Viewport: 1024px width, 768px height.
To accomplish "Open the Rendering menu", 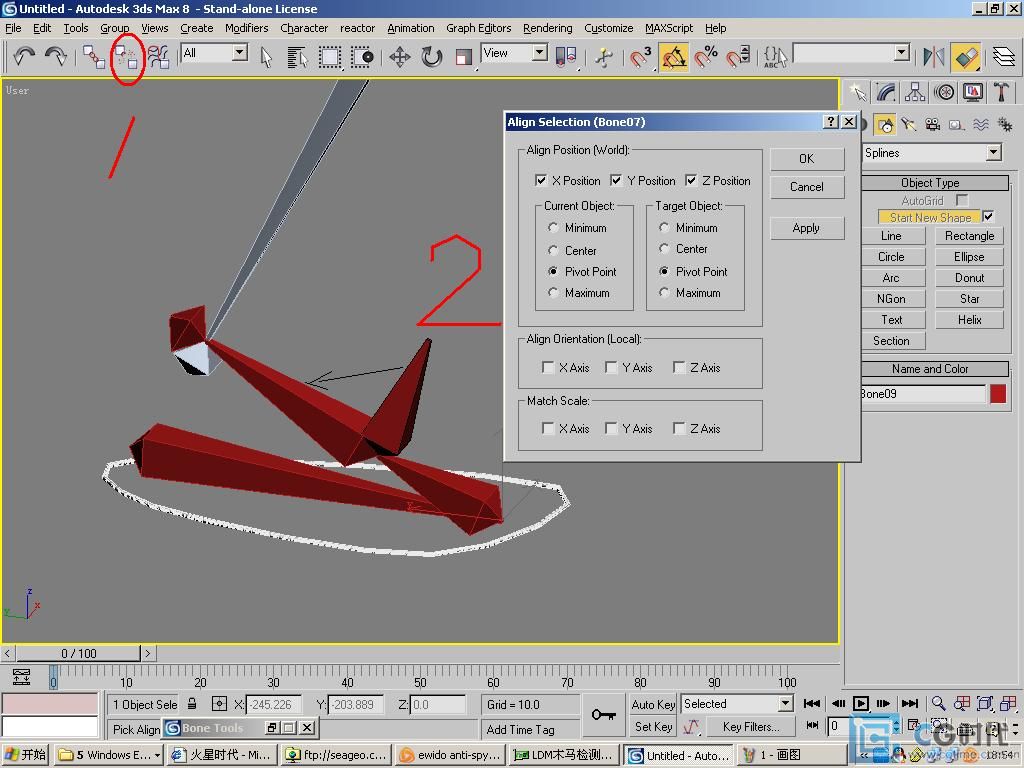I will [547, 28].
